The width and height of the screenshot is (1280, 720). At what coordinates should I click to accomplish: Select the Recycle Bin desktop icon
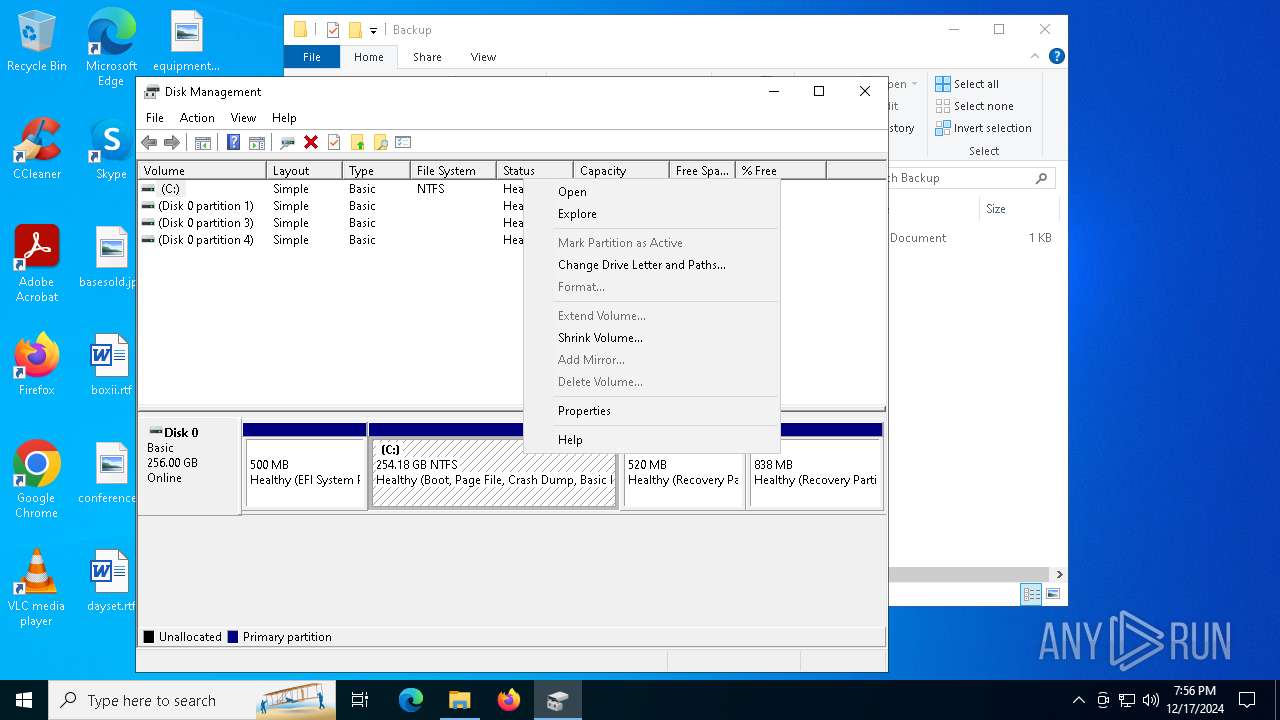tap(37, 42)
